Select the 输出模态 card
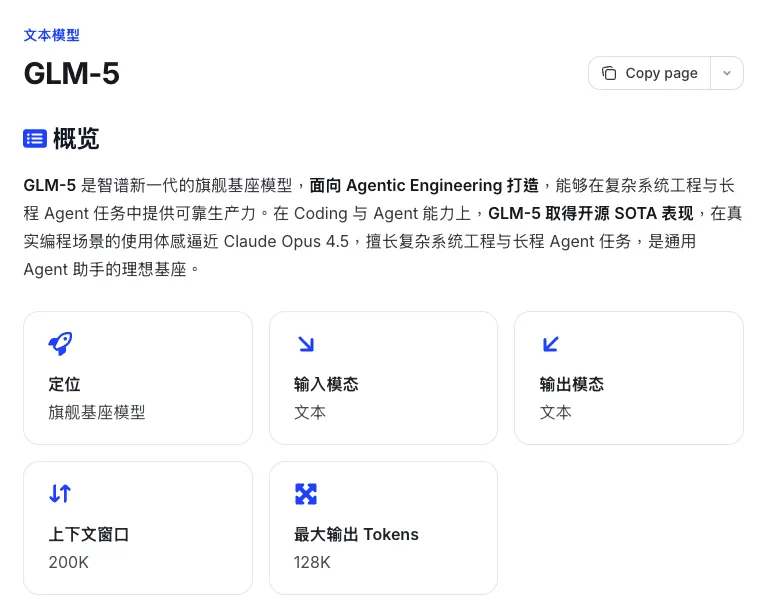The image size is (782, 608). pos(628,378)
